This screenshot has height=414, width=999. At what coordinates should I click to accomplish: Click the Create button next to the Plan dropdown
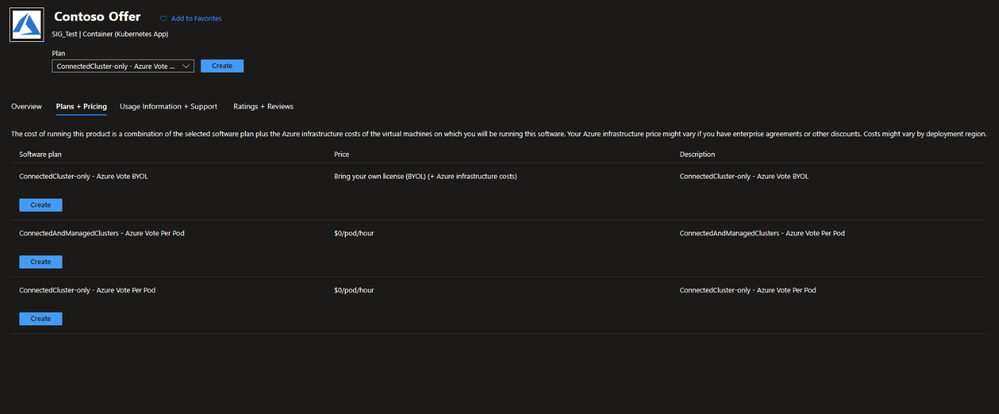tap(222, 66)
